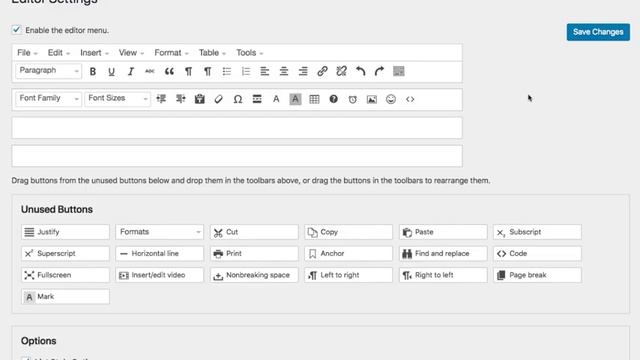Click the Remove link broken-chain icon
The width and height of the screenshot is (640, 360).
point(341,71)
